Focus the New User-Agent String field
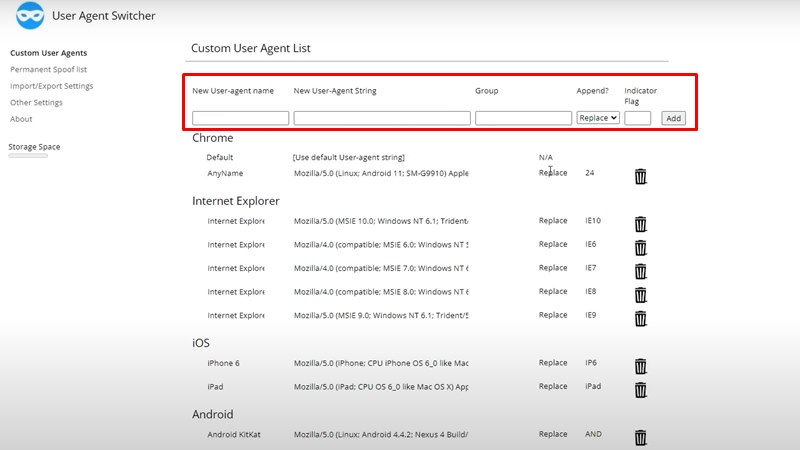 (x=382, y=118)
